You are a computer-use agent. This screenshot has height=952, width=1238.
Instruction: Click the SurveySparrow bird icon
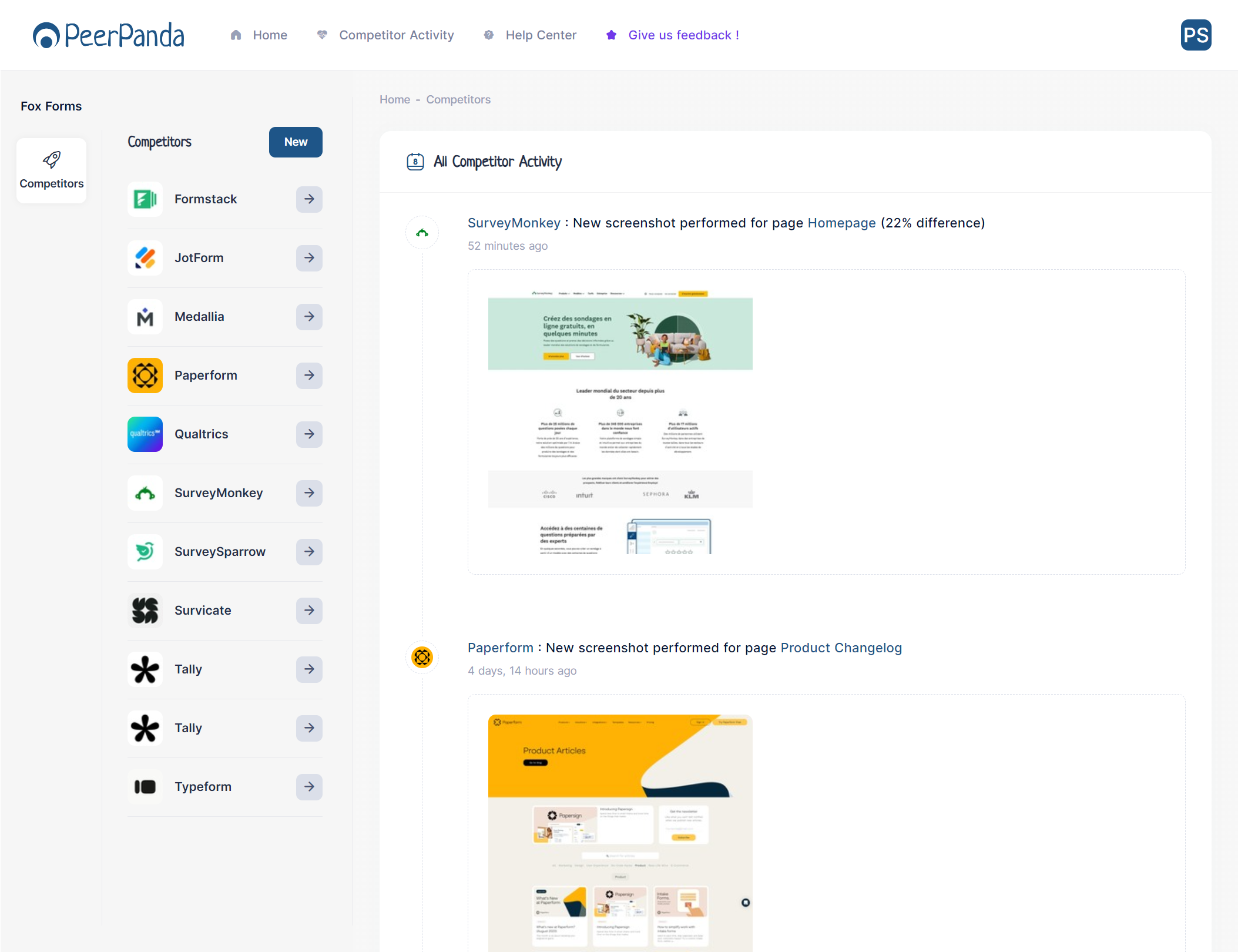tap(145, 552)
